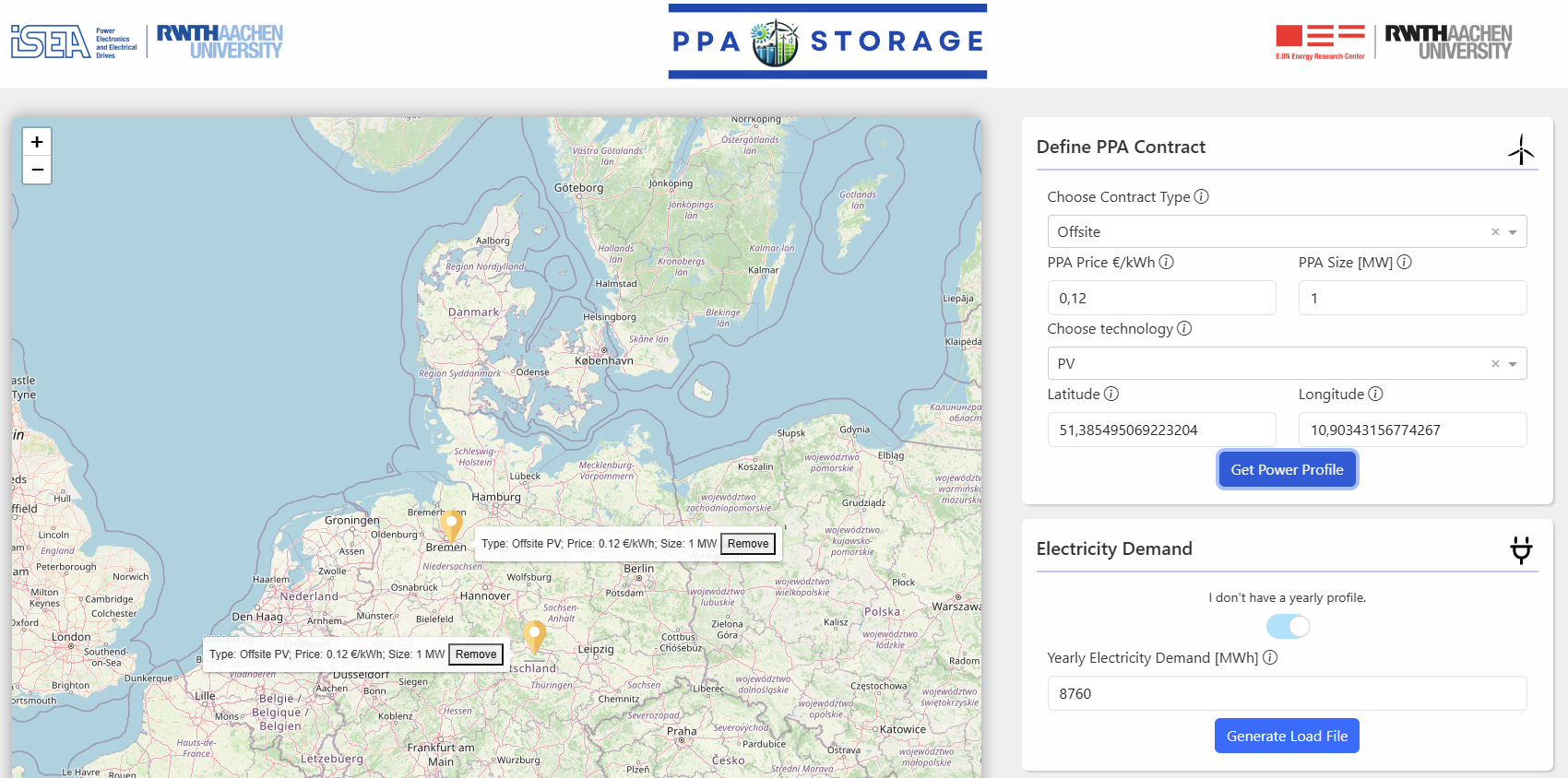Zoom out on the map
Viewport: 1568px width, 778px height.
tap(37, 170)
